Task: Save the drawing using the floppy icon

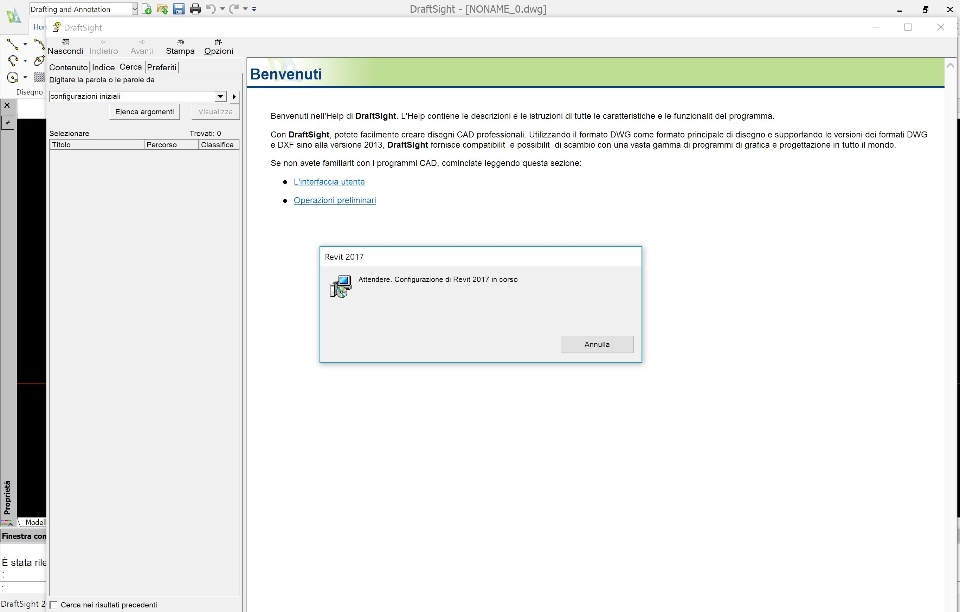Action: click(179, 9)
